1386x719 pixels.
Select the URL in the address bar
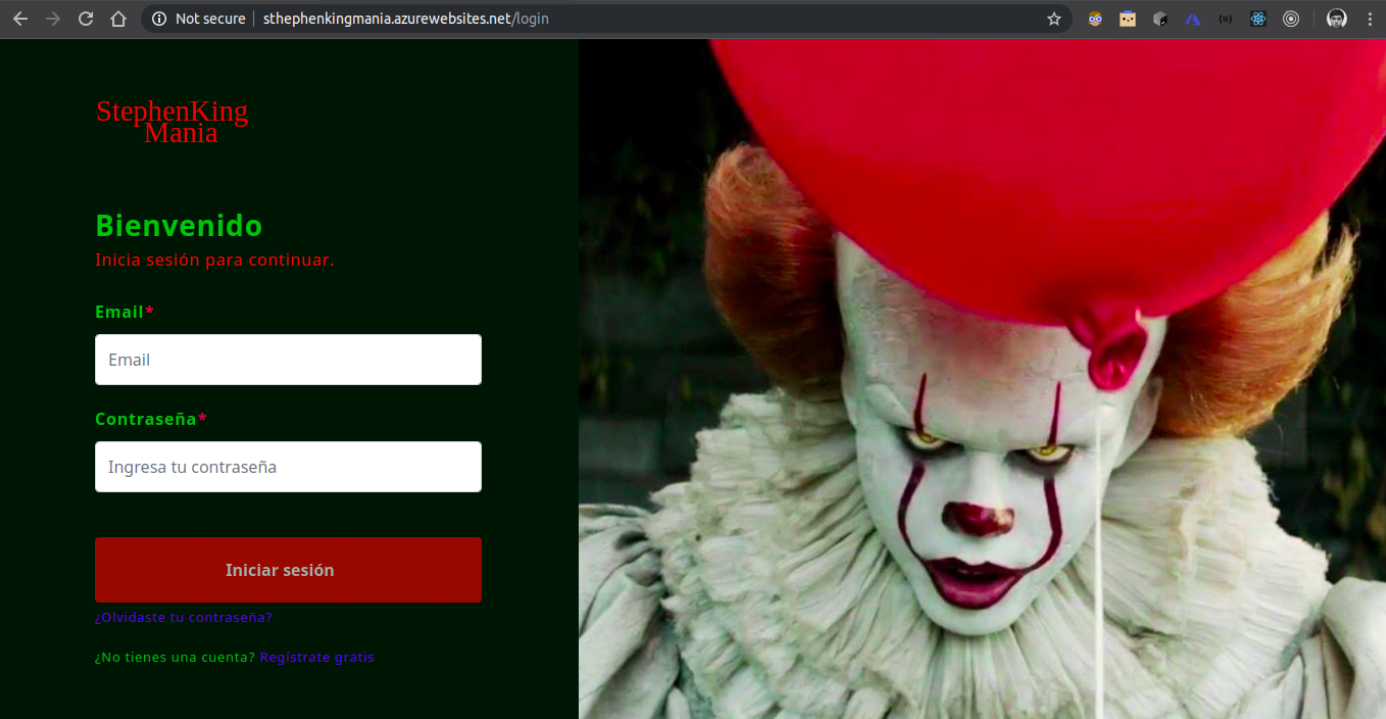point(406,19)
